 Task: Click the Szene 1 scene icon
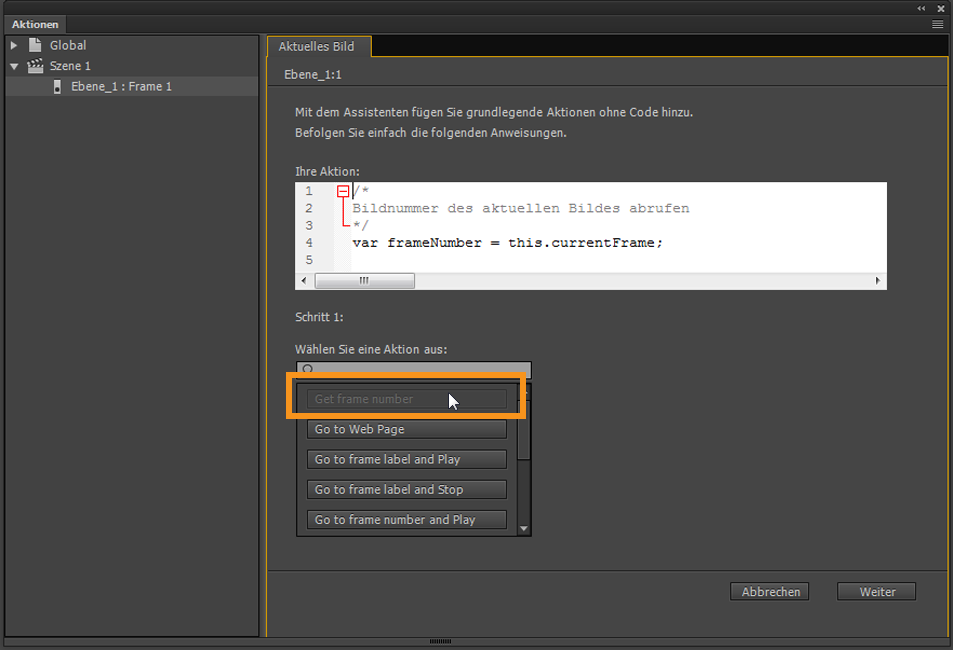click(x=33, y=65)
